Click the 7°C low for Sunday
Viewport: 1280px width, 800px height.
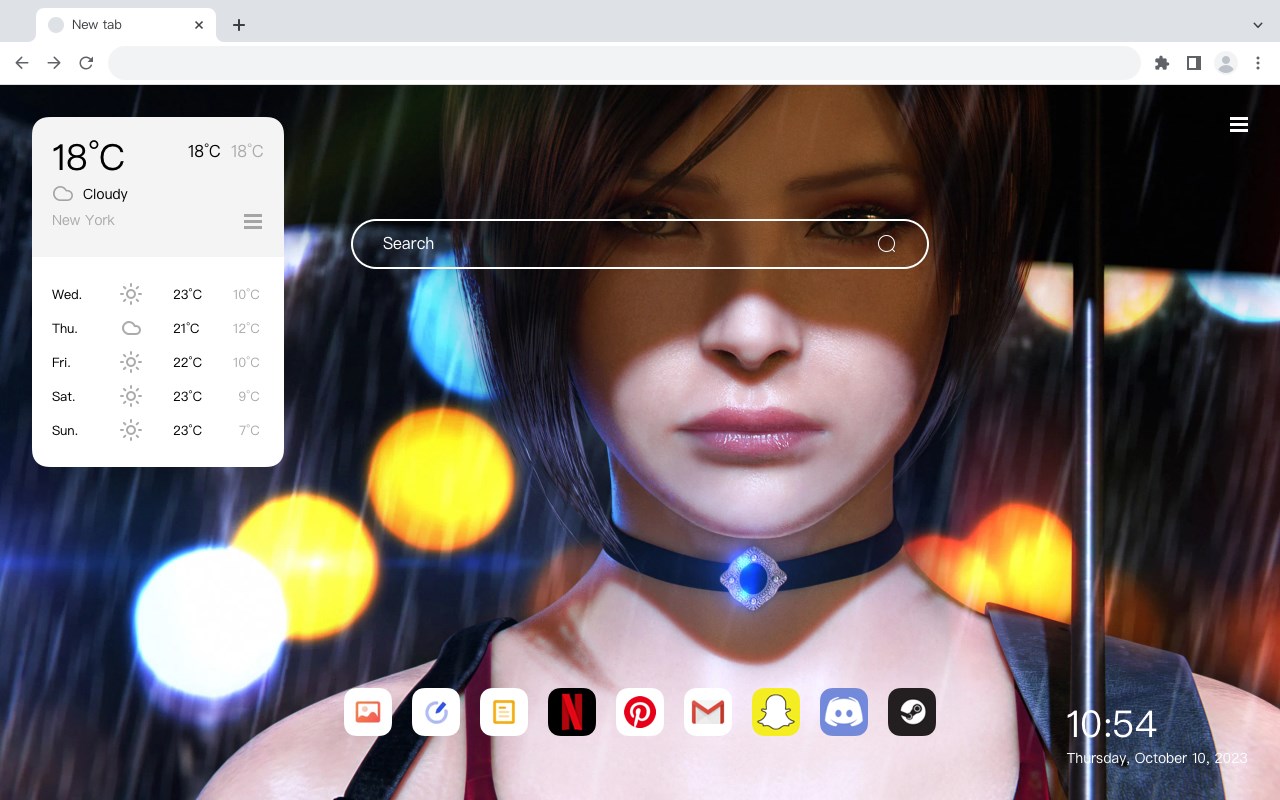point(249,431)
